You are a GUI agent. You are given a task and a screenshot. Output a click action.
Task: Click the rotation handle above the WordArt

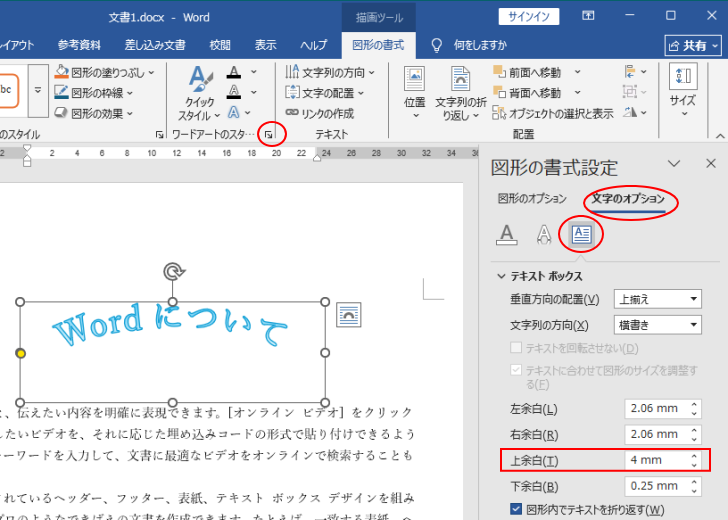coord(174,272)
